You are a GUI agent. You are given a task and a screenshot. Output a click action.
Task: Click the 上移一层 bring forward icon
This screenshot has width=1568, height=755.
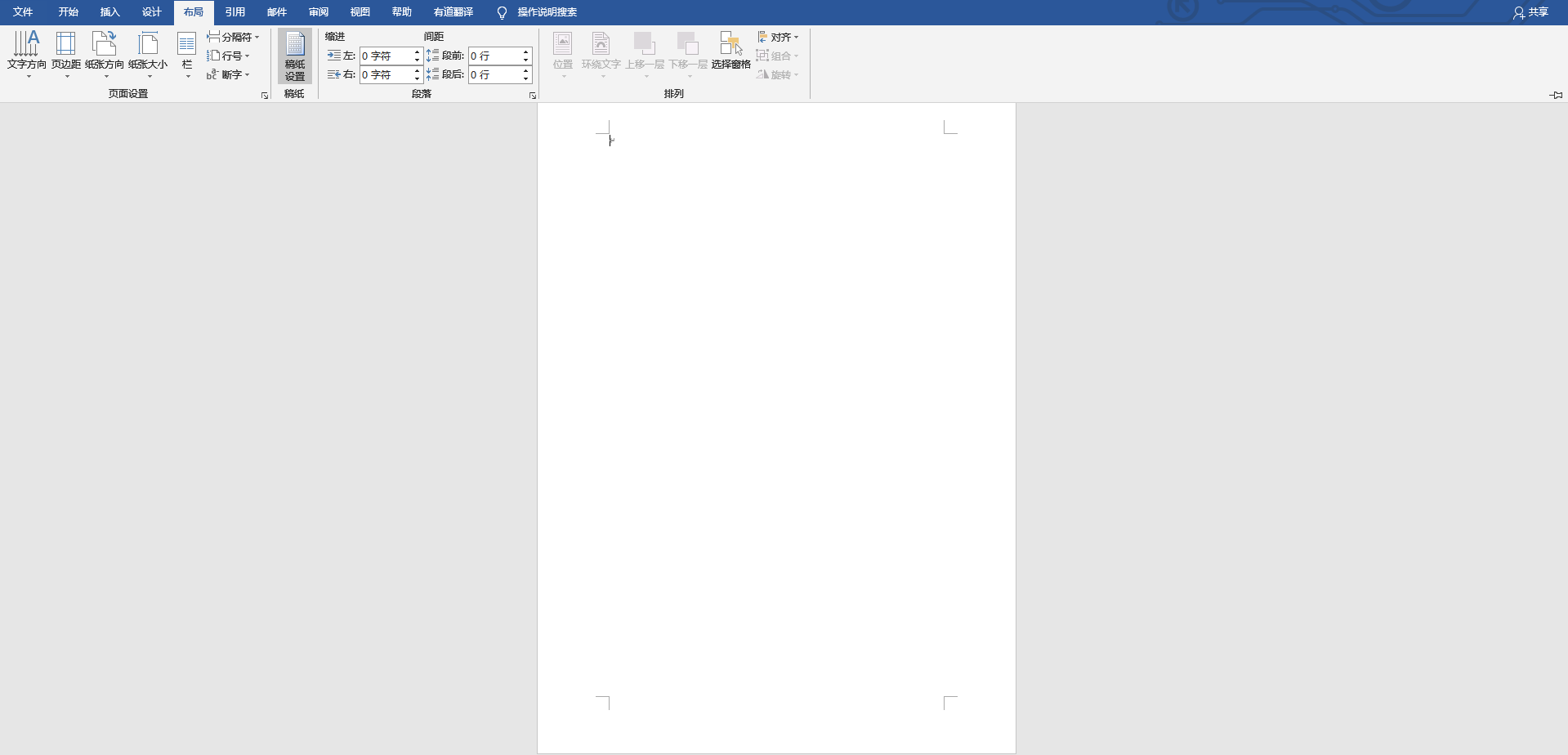coord(645,55)
